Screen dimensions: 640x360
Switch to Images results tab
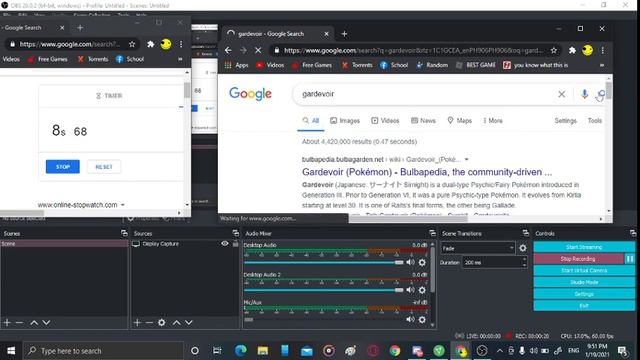coord(345,120)
